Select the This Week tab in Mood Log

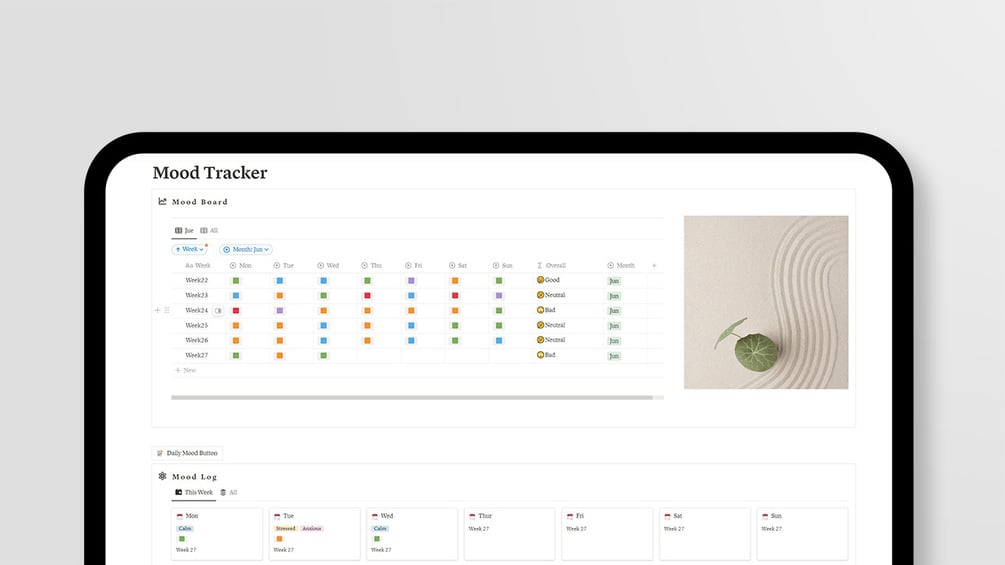(194, 493)
